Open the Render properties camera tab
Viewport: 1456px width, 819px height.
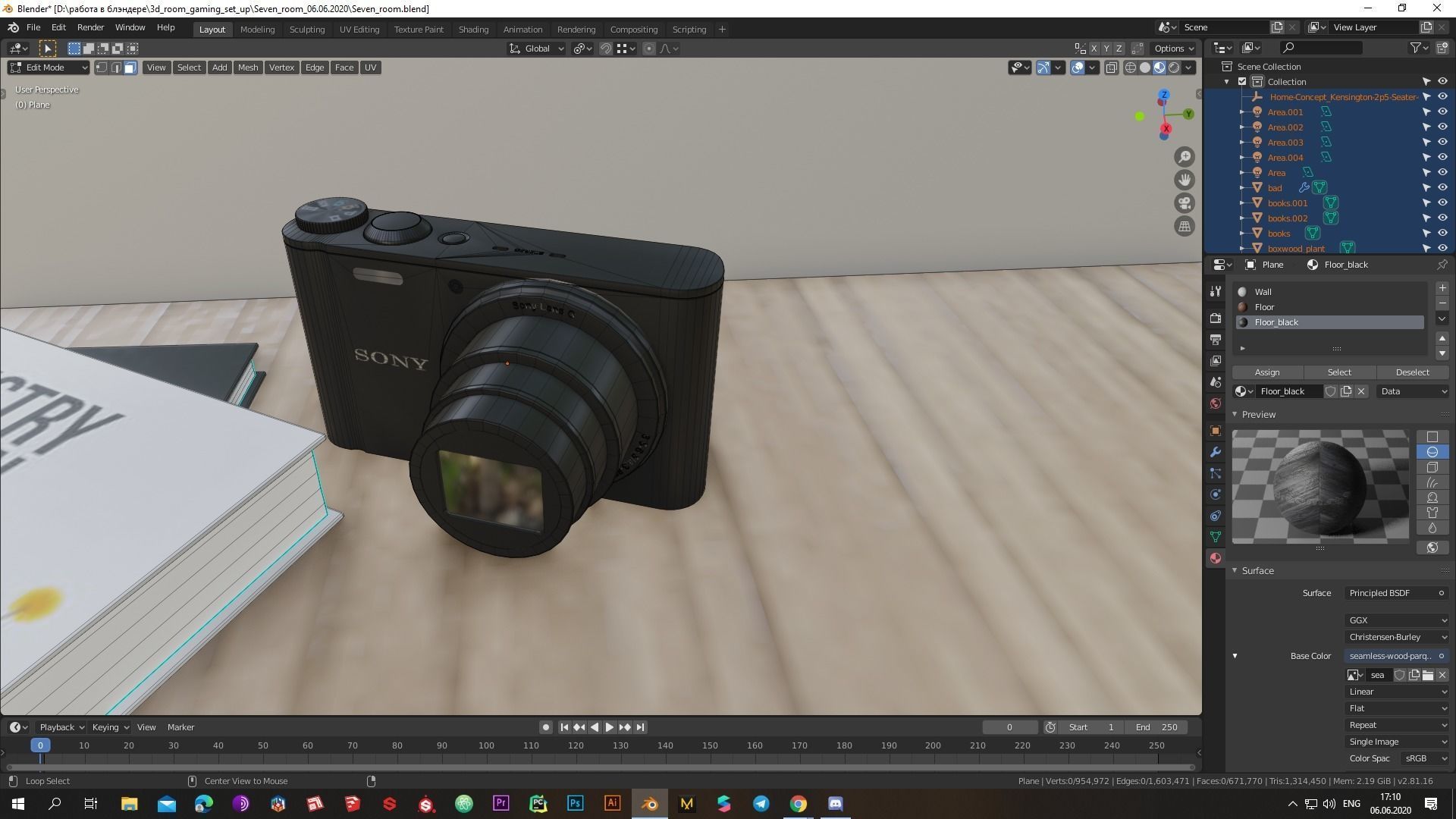pyautogui.click(x=1216, y=318)
